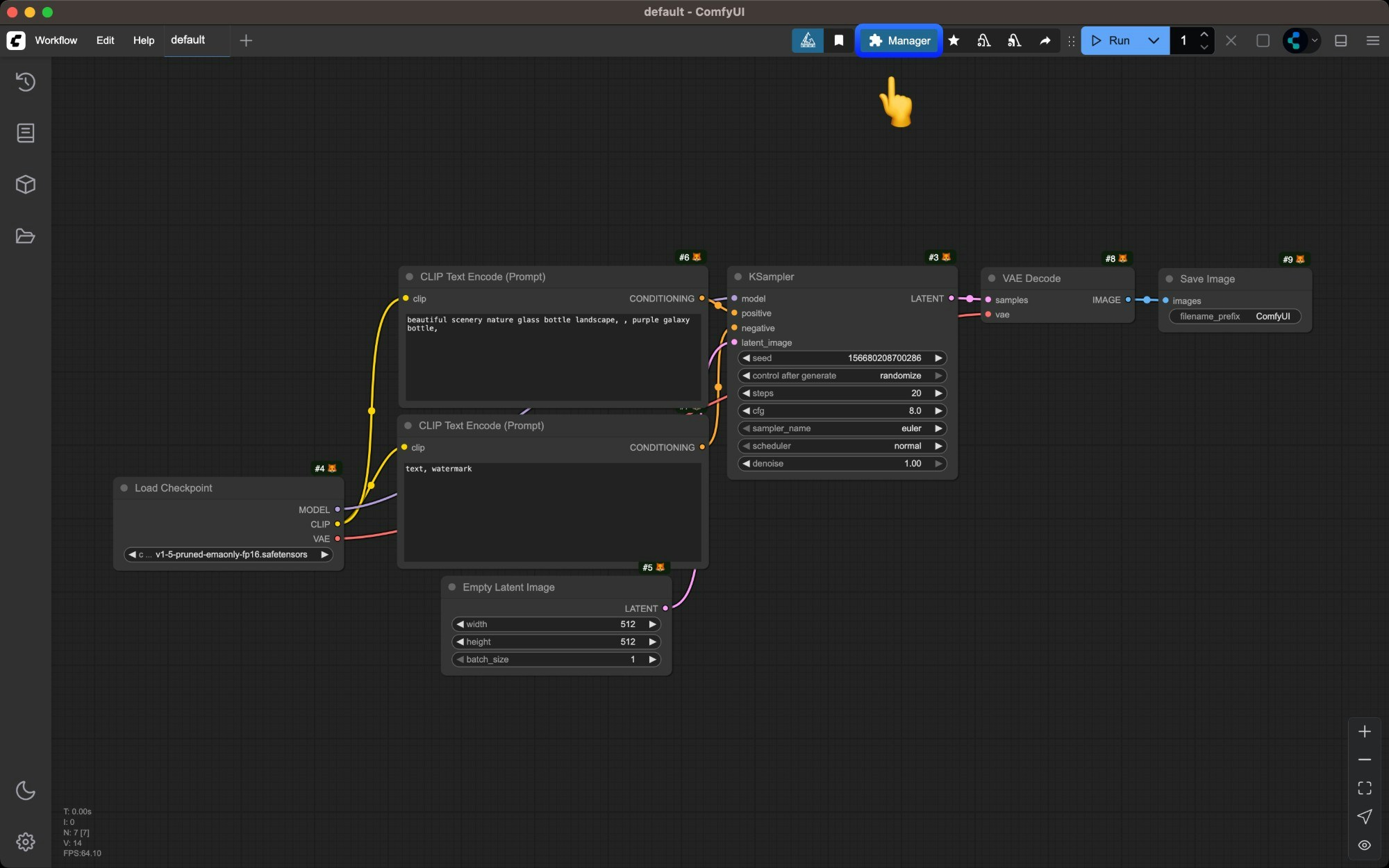The width and height of the screenshot is (1389, 868).
Task: Select the node library icon in the sidebar
Action: [26, 133]
